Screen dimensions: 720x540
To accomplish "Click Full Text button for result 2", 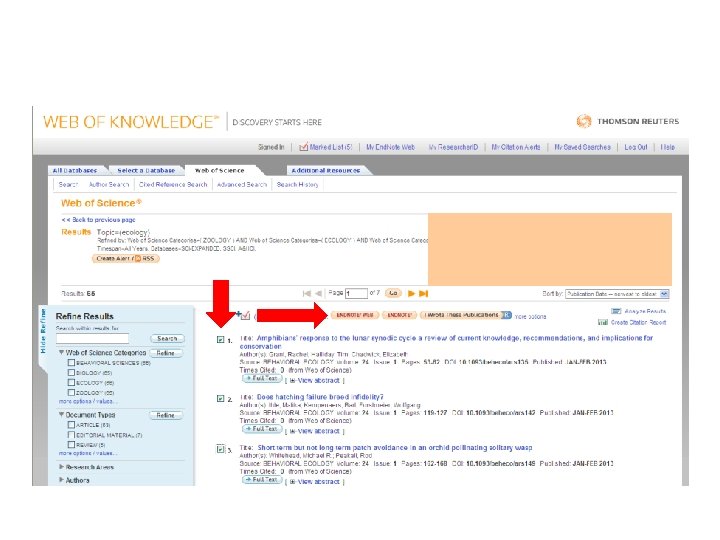I will [262, 429].
